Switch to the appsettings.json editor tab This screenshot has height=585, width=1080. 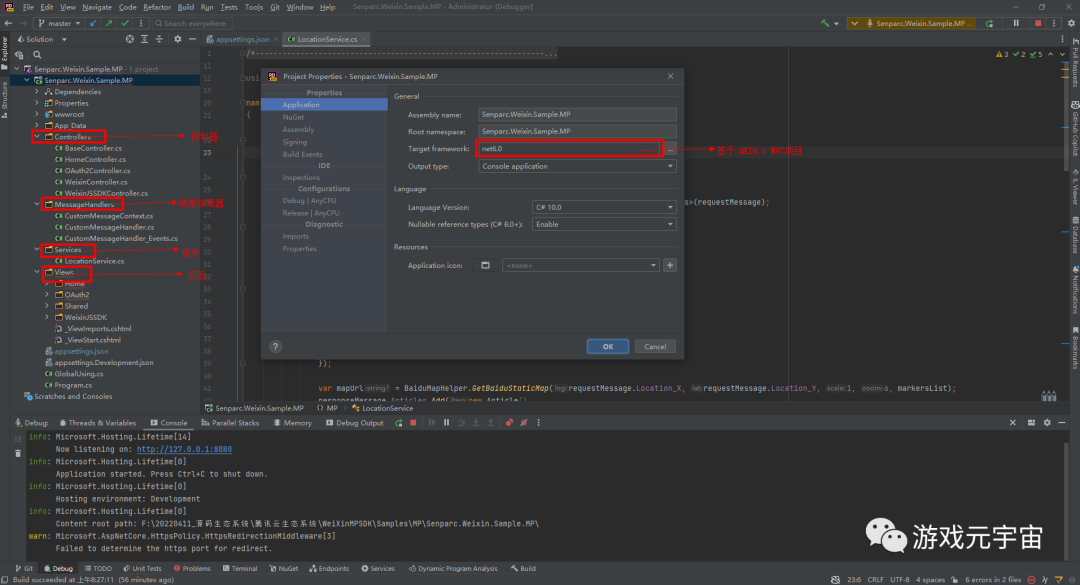coord(241,39)
